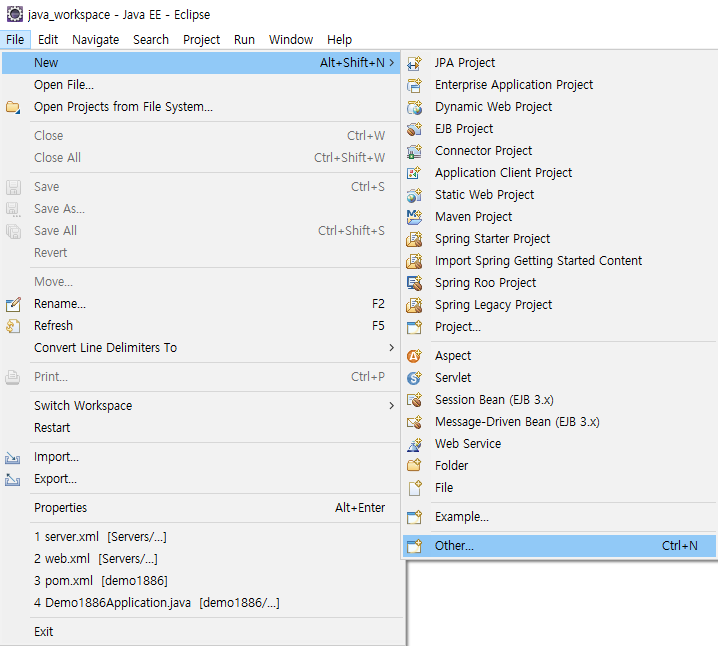Screen dimensions: 718x646
Task: Click the JPA Project icon
Action: [x=414, y=63]
